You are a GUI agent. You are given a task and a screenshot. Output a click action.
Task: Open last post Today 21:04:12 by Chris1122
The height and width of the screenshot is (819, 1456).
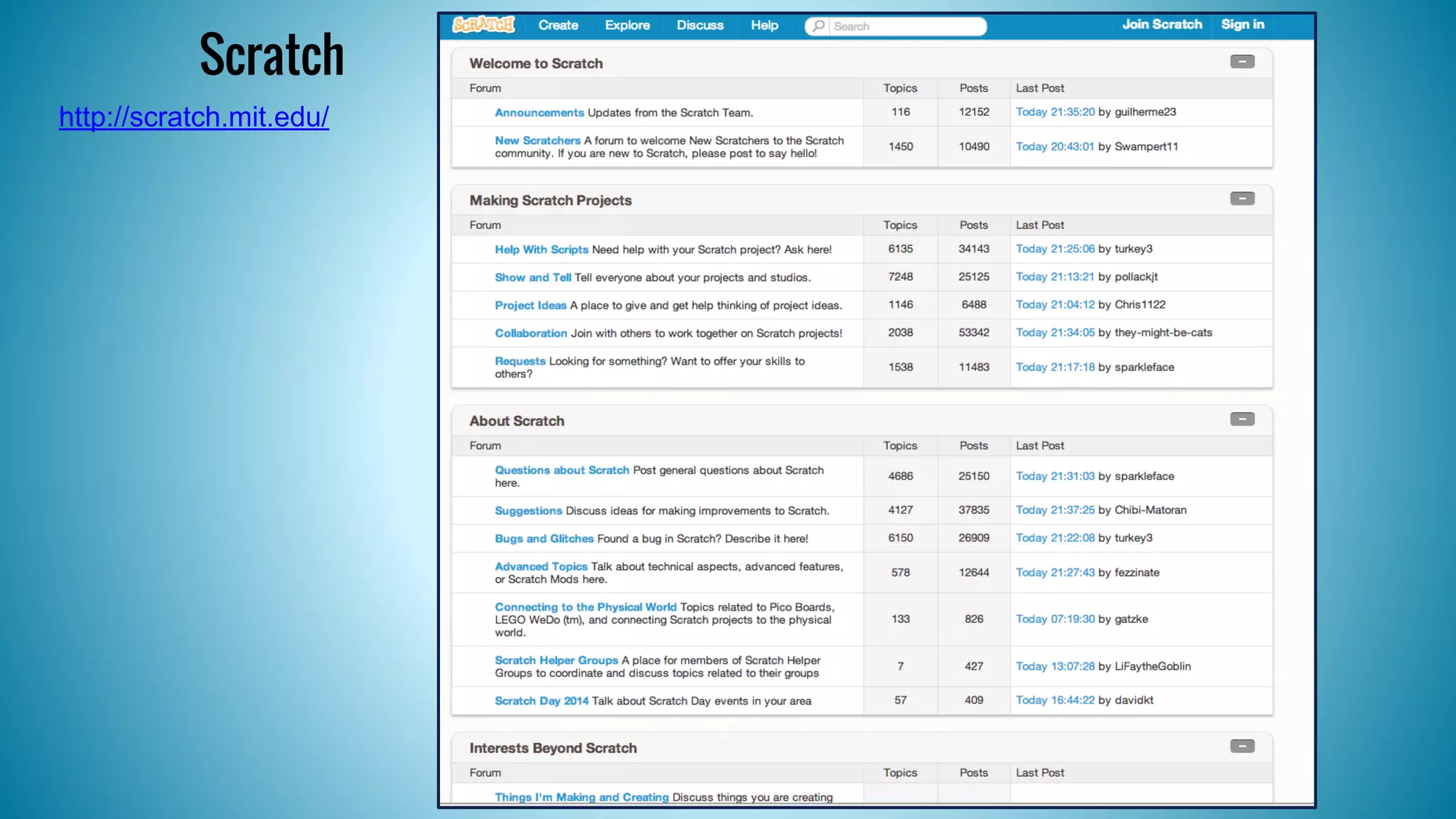1055,304
